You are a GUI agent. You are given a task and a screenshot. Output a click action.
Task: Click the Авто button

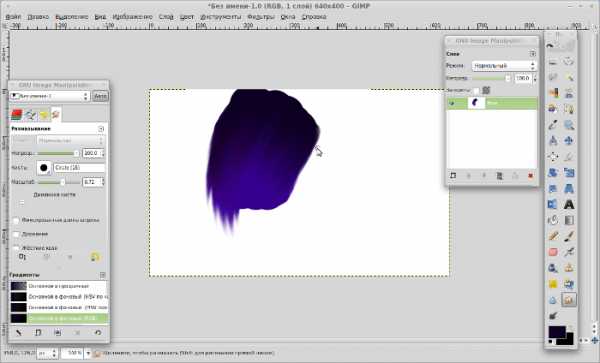[100, 96]
